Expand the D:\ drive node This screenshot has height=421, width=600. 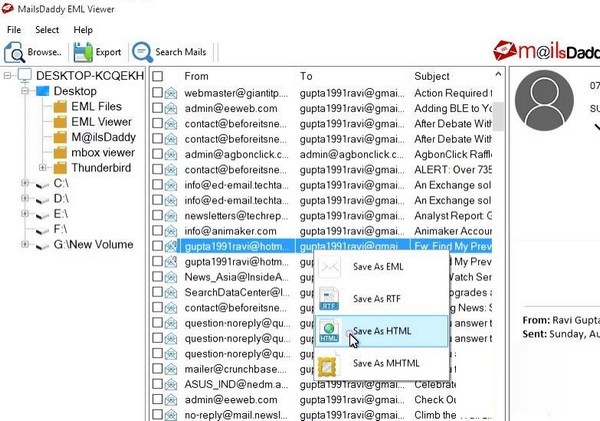click(25, 198)
